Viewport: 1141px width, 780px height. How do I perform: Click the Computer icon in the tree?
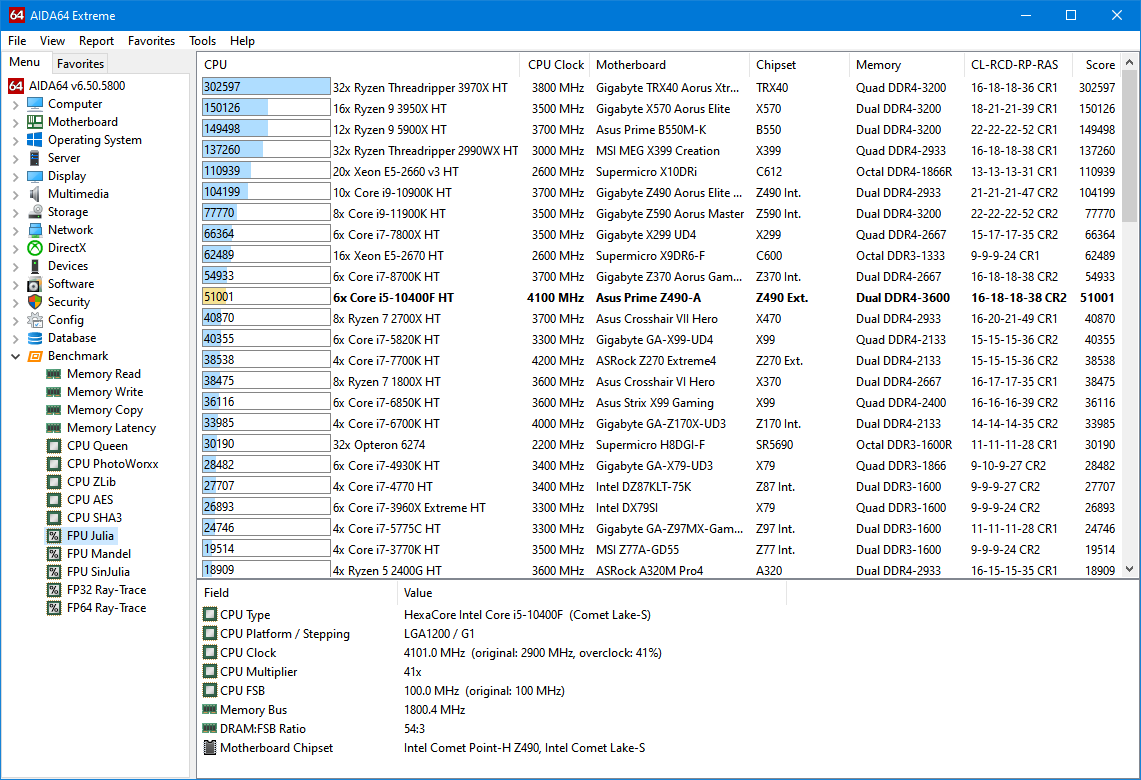(35, 104)
